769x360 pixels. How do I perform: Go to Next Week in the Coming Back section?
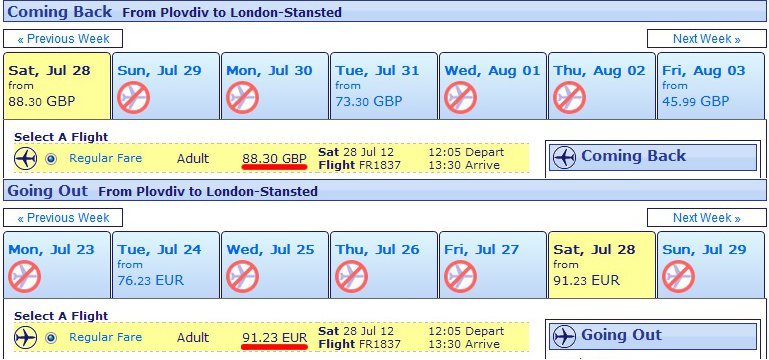tap(706, 39)
